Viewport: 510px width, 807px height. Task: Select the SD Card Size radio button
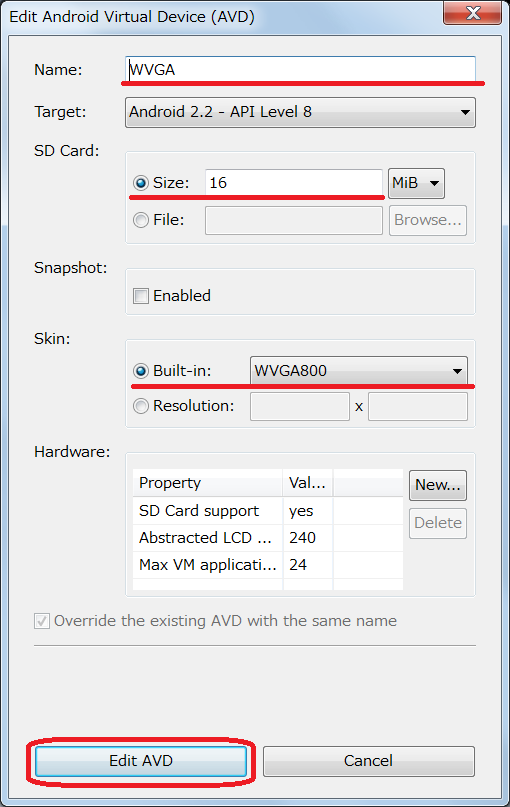tap(140, 183)
